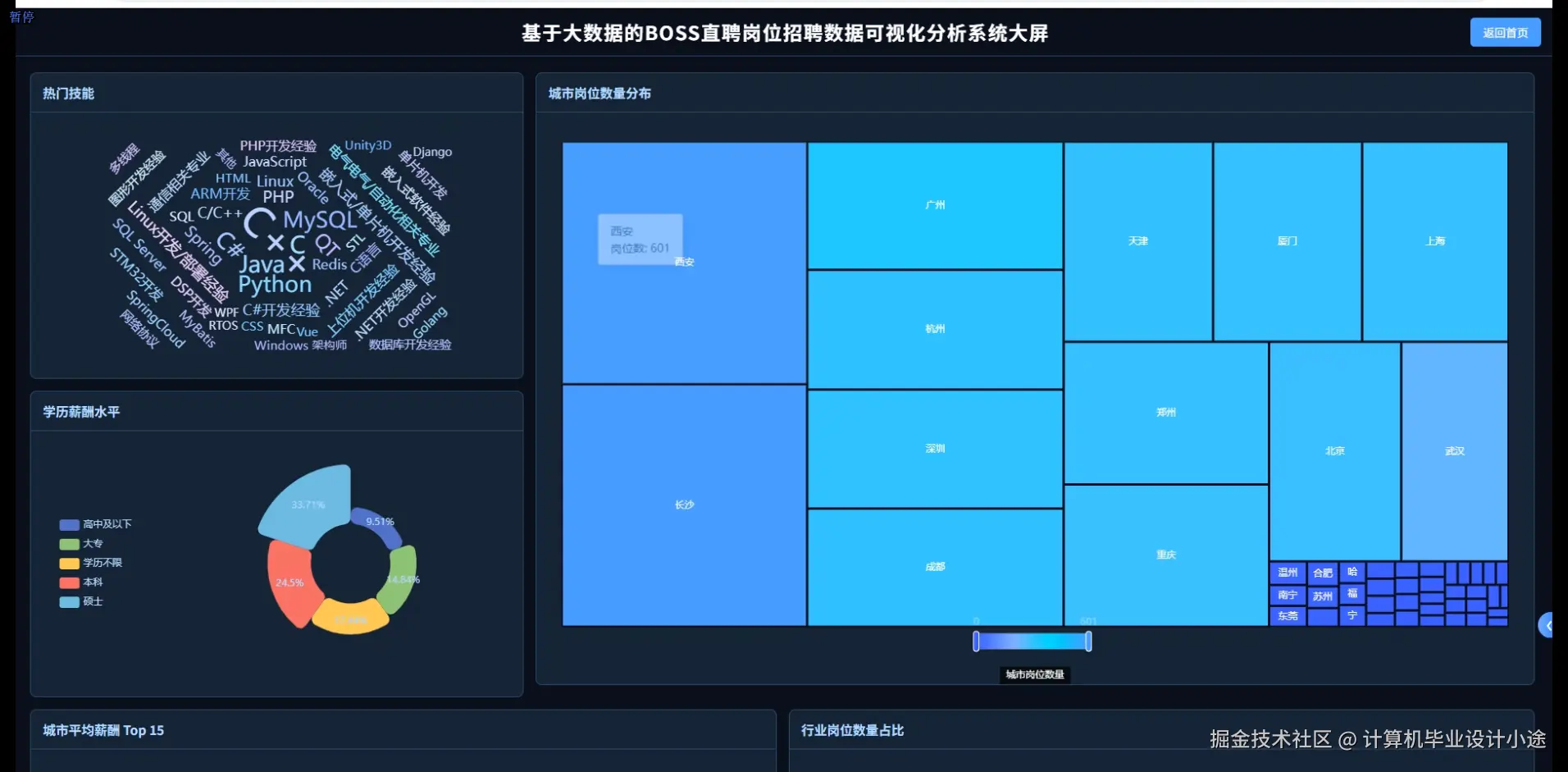Click the small 苏州 treemap cell
The width and height of the screenshot is (1568, 772).
coord(1321,596)
